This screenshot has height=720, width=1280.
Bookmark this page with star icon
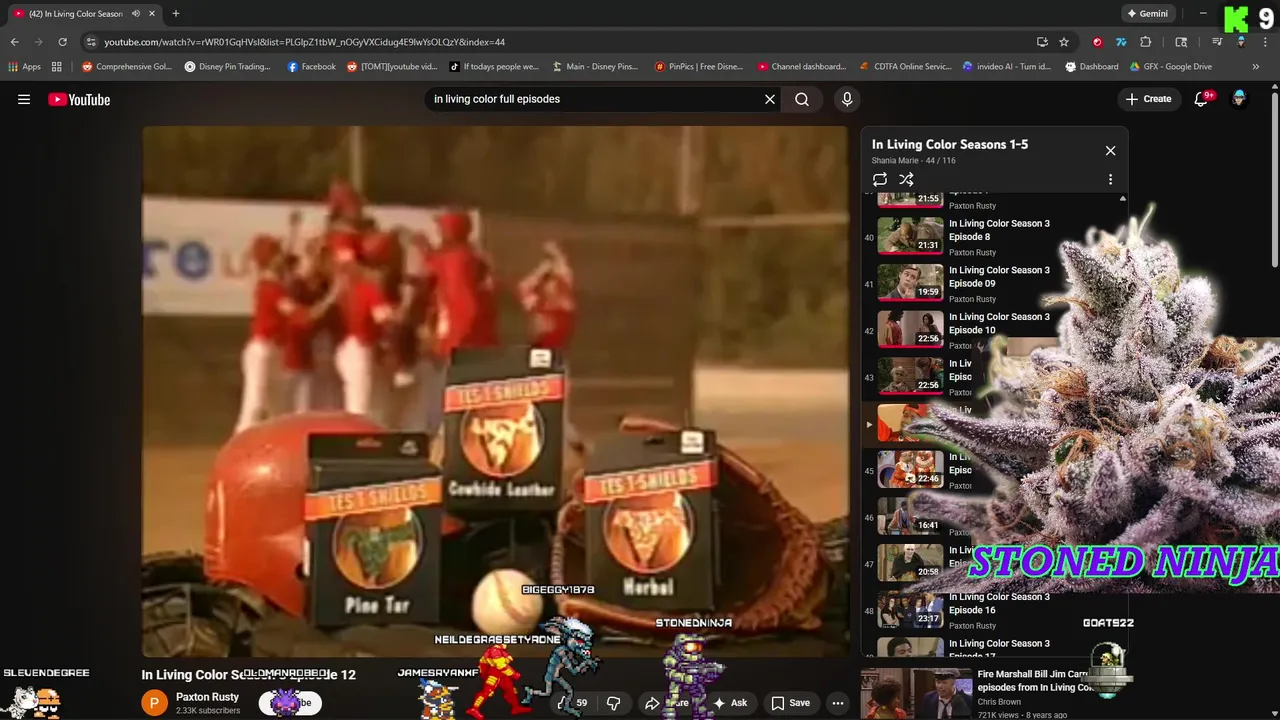[x=1064, y=42]
